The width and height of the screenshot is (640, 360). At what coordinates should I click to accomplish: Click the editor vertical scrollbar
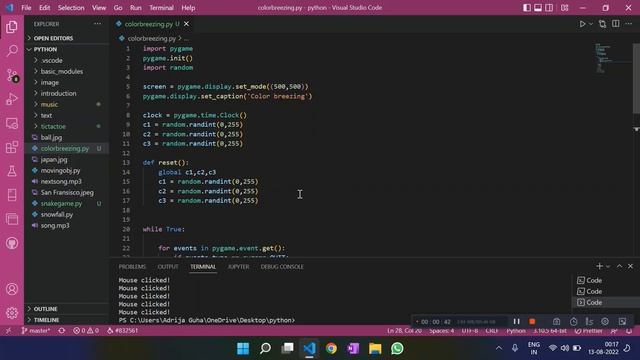click(x=636, y=80)
